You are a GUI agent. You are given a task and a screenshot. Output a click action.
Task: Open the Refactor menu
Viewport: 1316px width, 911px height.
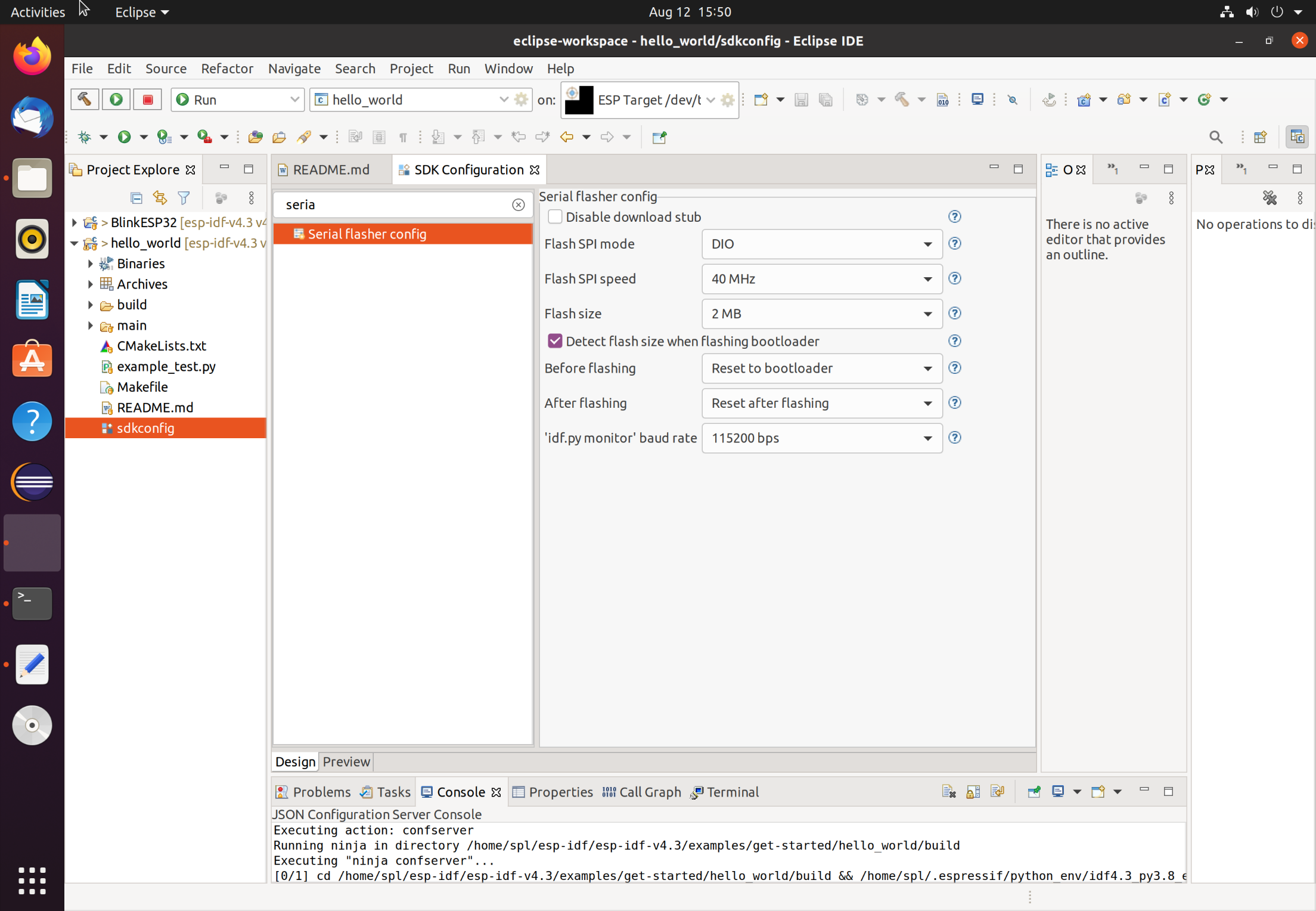pos(227,69)
